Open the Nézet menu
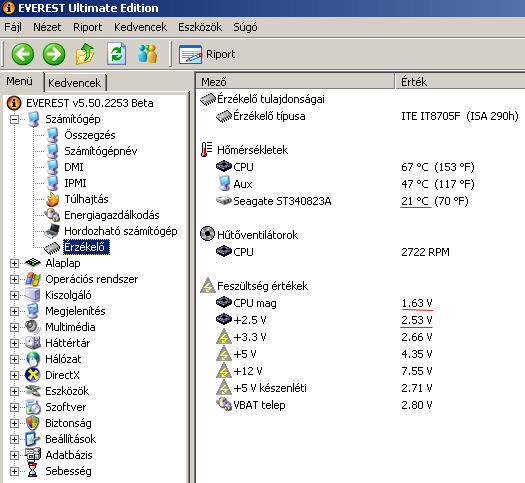 (47, 27)
